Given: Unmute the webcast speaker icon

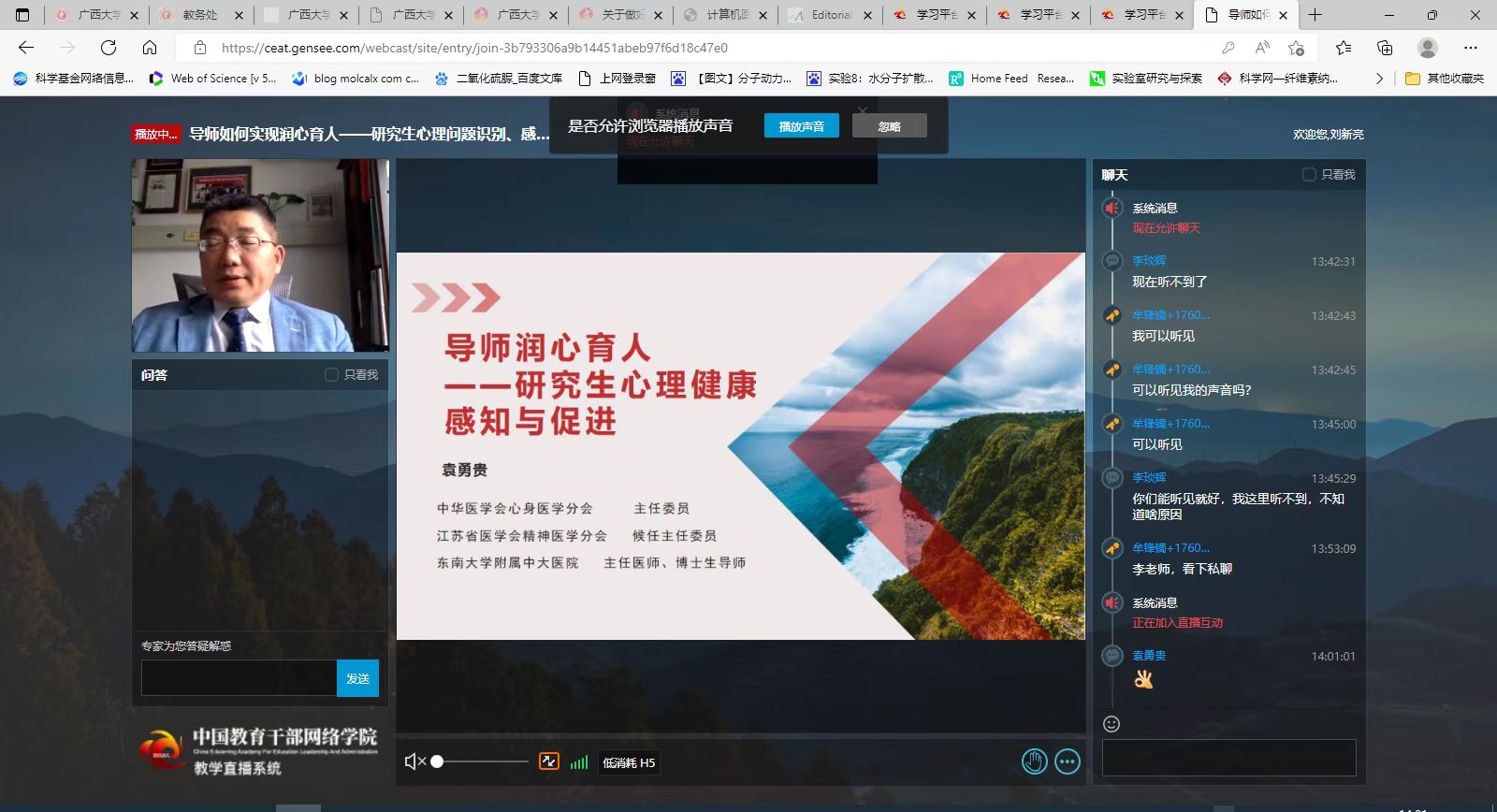Looking at the screenshot, I should point(414,761).
